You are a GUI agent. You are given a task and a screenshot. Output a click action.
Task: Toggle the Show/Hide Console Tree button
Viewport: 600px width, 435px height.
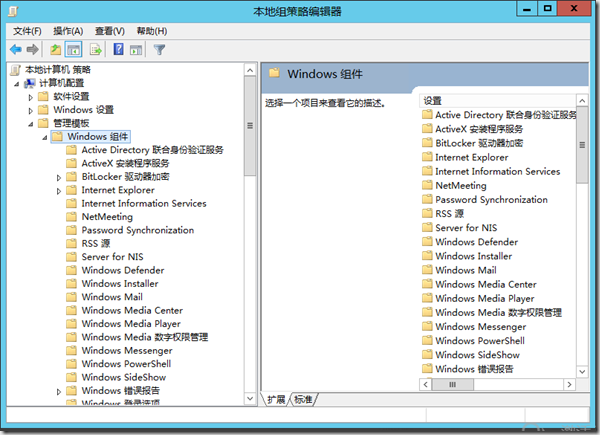74,49
